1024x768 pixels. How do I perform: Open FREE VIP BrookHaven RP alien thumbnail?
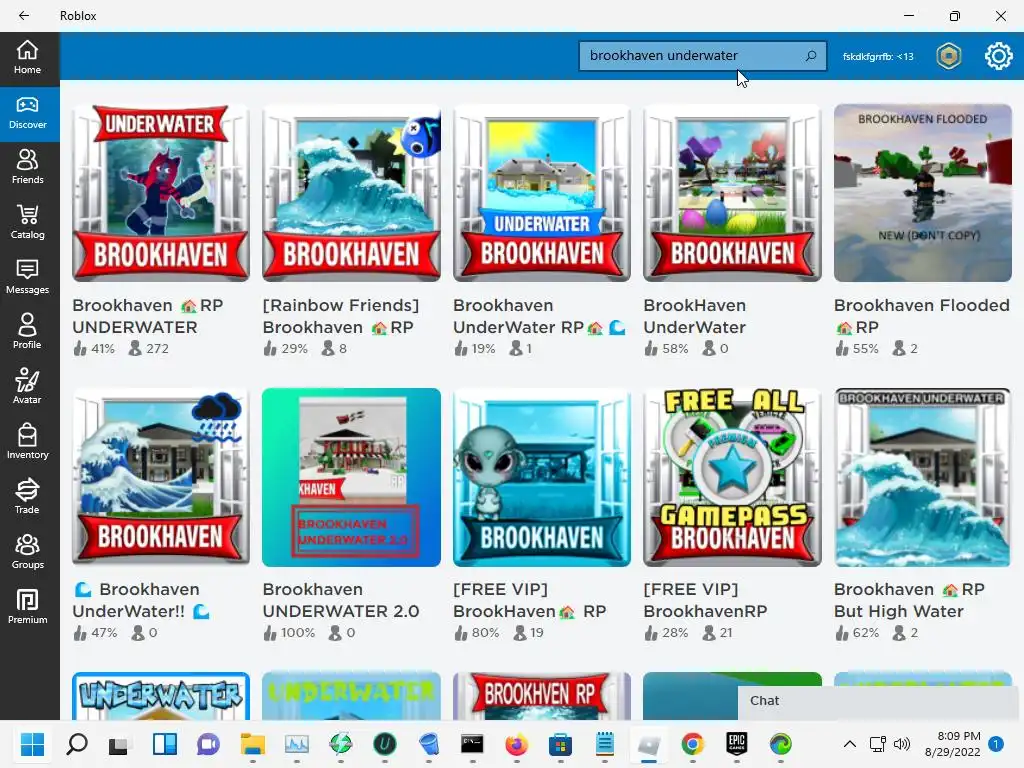[542, 477]
